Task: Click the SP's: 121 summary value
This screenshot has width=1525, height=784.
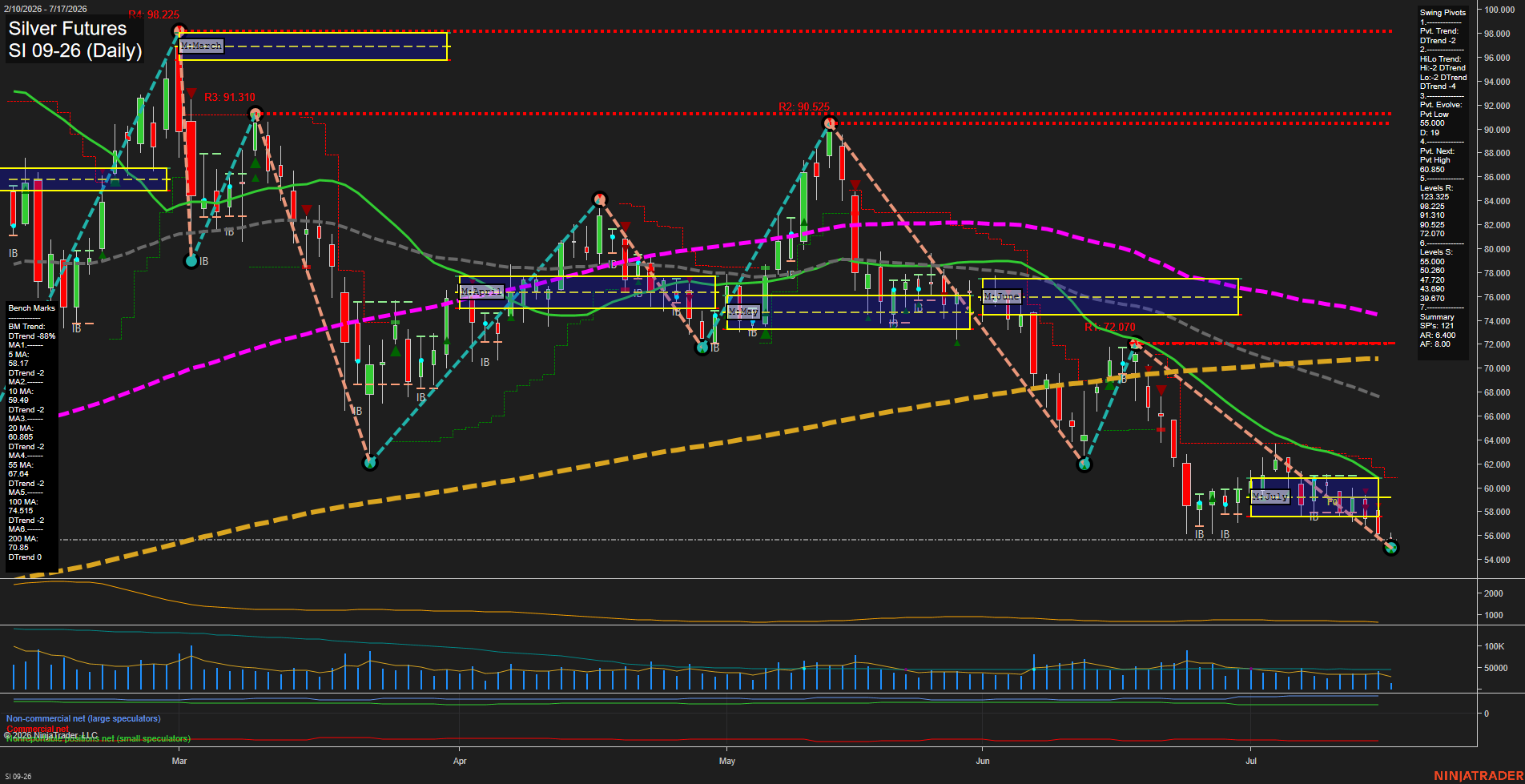Action: pyautogui.click(x=1437, y=326)
